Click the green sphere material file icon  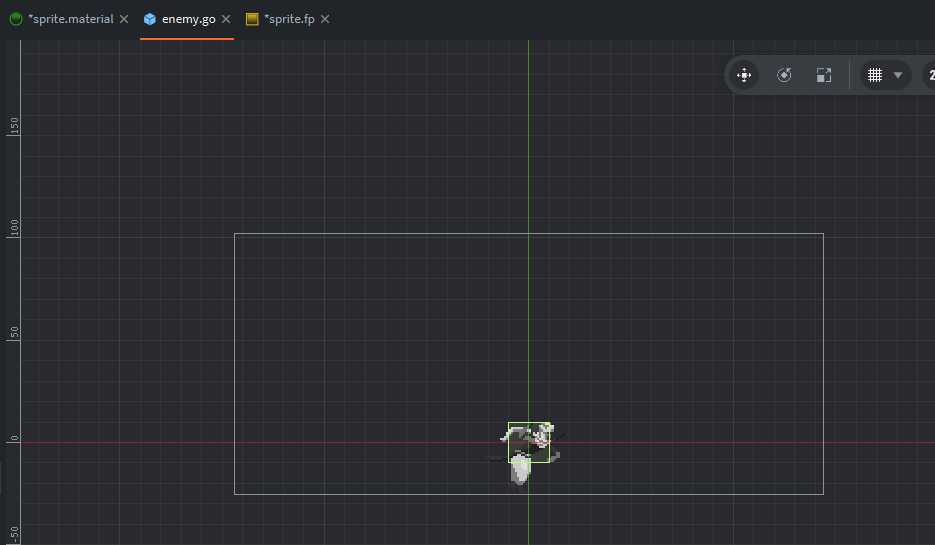(x=16, y=19)
